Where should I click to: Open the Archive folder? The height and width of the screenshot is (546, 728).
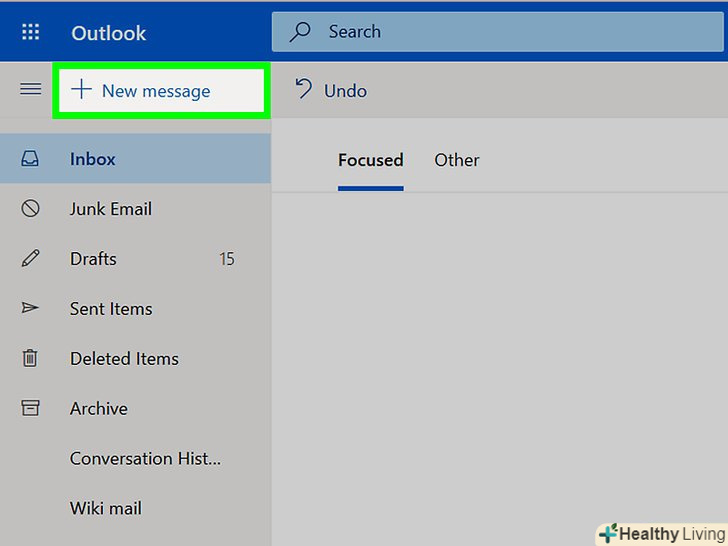135,408
